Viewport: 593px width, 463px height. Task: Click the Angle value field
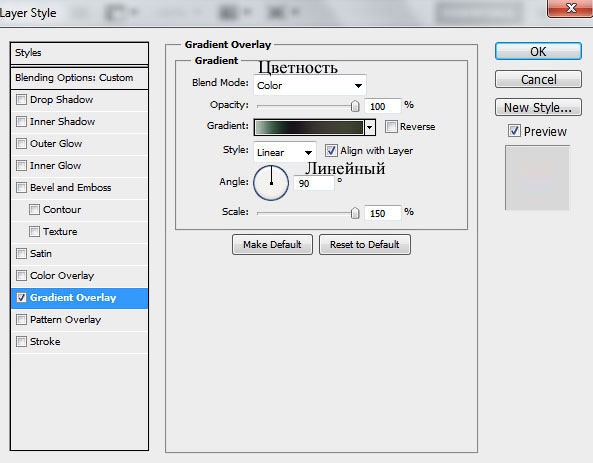[314, 183]
